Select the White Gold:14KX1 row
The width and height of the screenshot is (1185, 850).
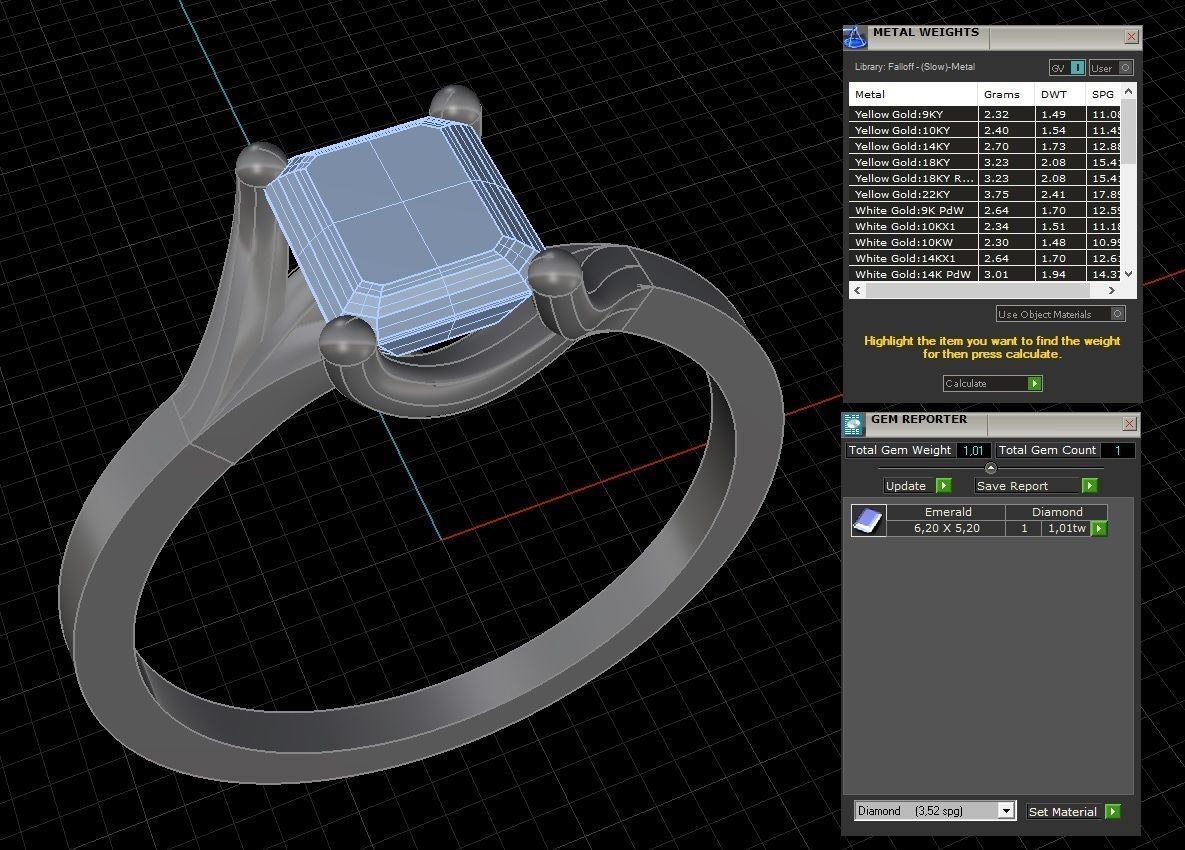click(x=985, y=258)
